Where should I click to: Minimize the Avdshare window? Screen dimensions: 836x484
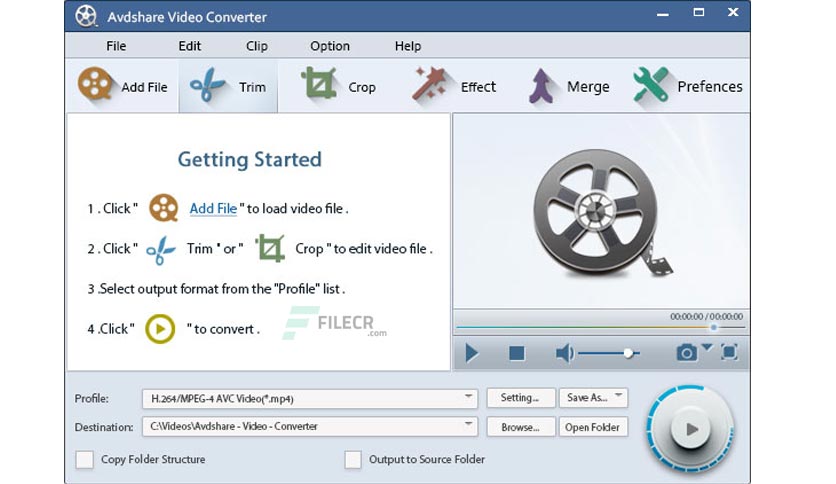[x=663, y=14]
